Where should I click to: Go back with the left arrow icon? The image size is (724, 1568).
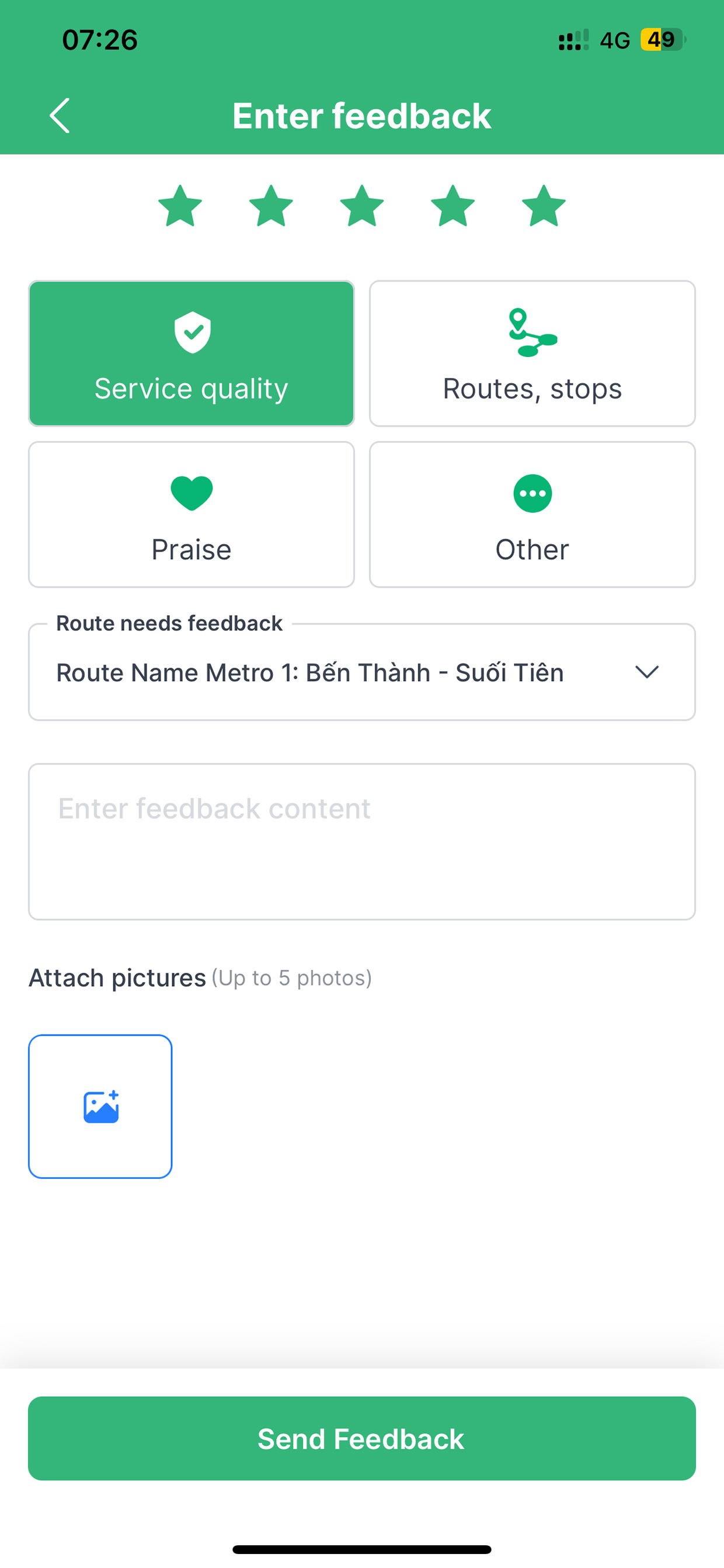click(60, 116)
